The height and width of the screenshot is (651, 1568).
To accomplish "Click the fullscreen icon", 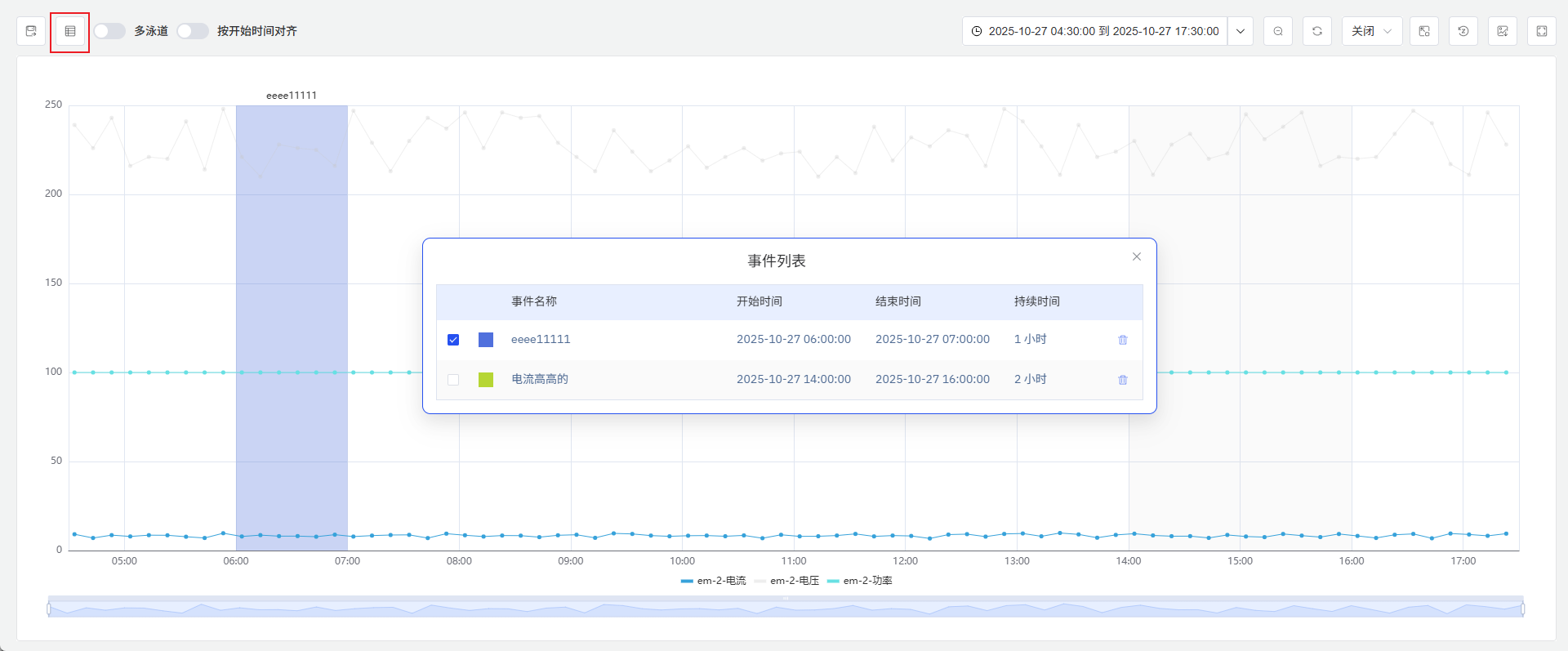I will pyautogui.click(x=1542, y=31).
